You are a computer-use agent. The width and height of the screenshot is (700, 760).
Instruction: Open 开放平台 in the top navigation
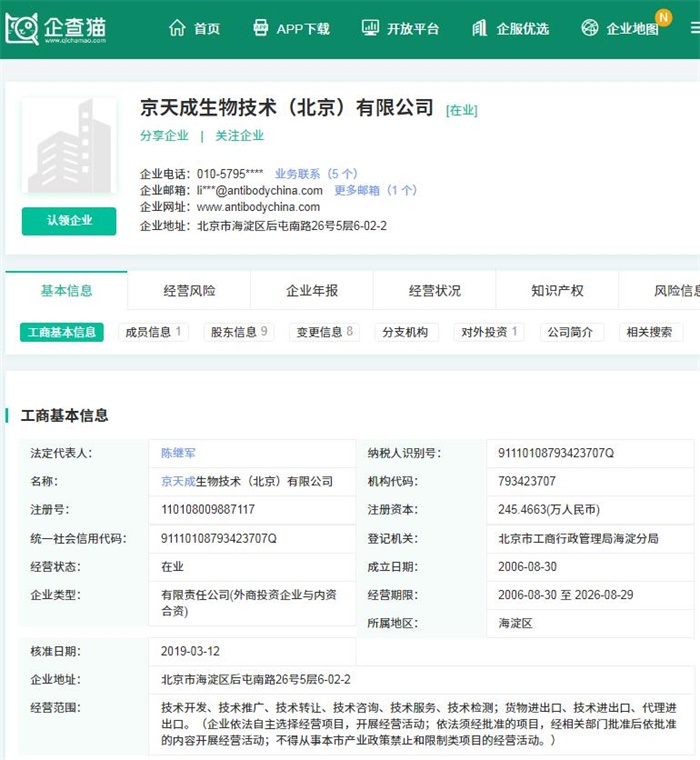click(x=413, y=29)
